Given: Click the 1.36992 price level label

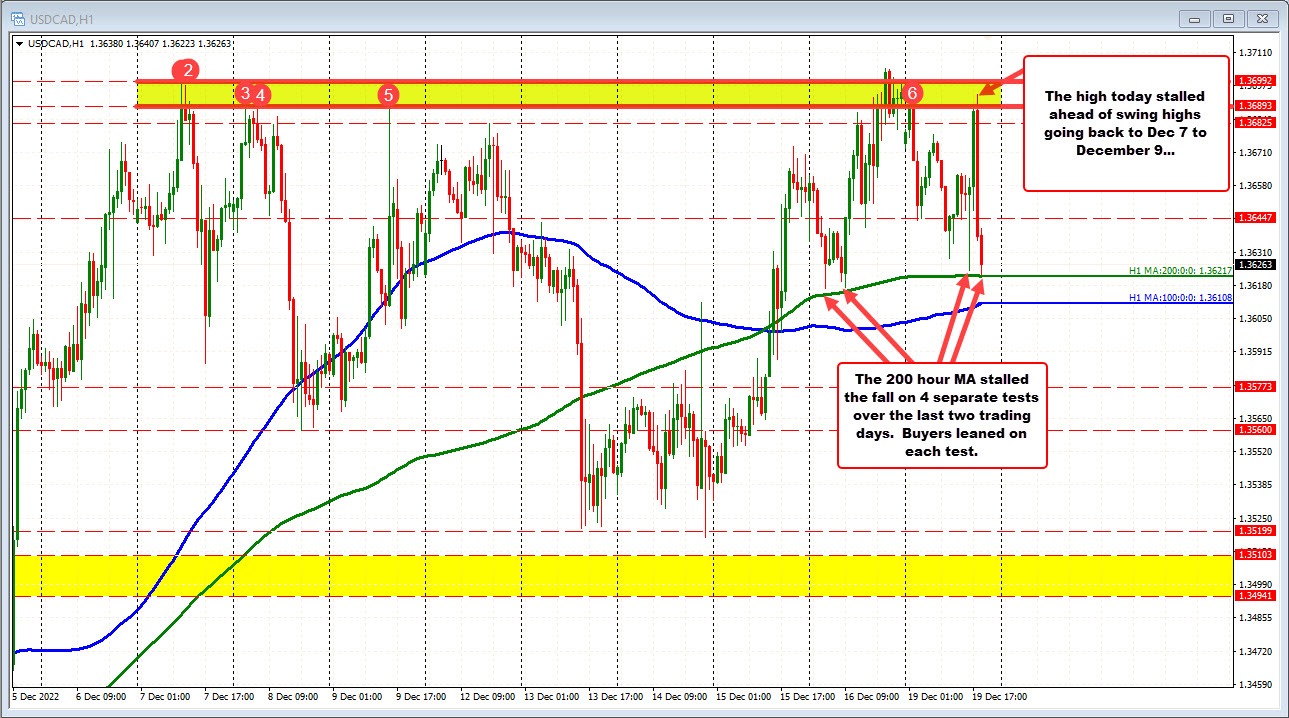Looking at the screenshot, I should (1253, 80).
